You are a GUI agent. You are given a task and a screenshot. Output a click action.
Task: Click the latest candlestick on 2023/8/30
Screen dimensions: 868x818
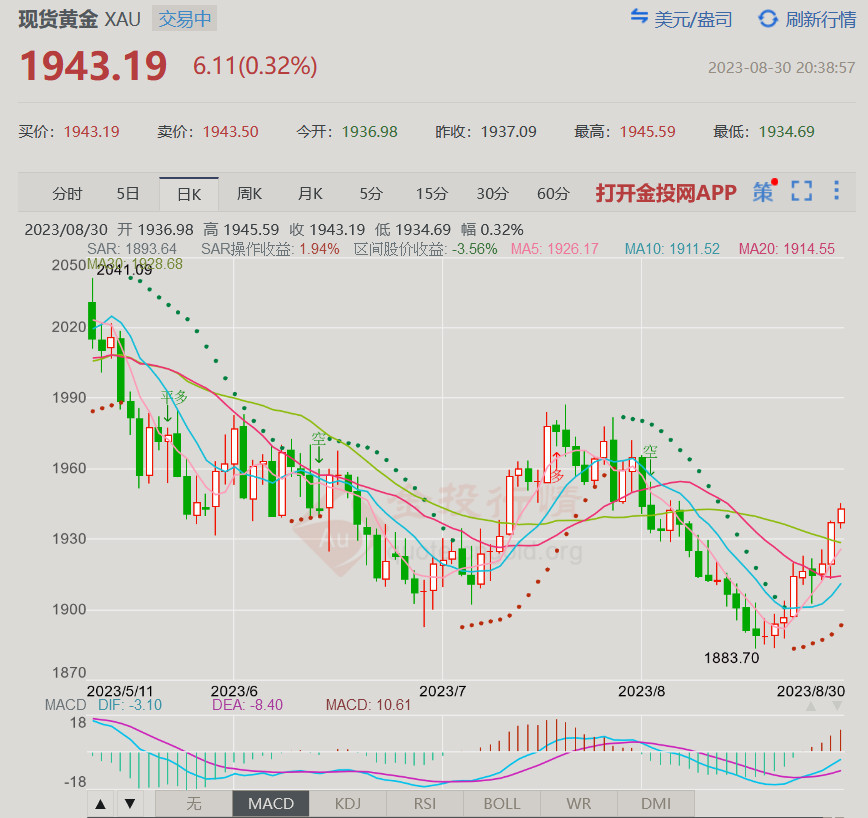coord(841,515)
